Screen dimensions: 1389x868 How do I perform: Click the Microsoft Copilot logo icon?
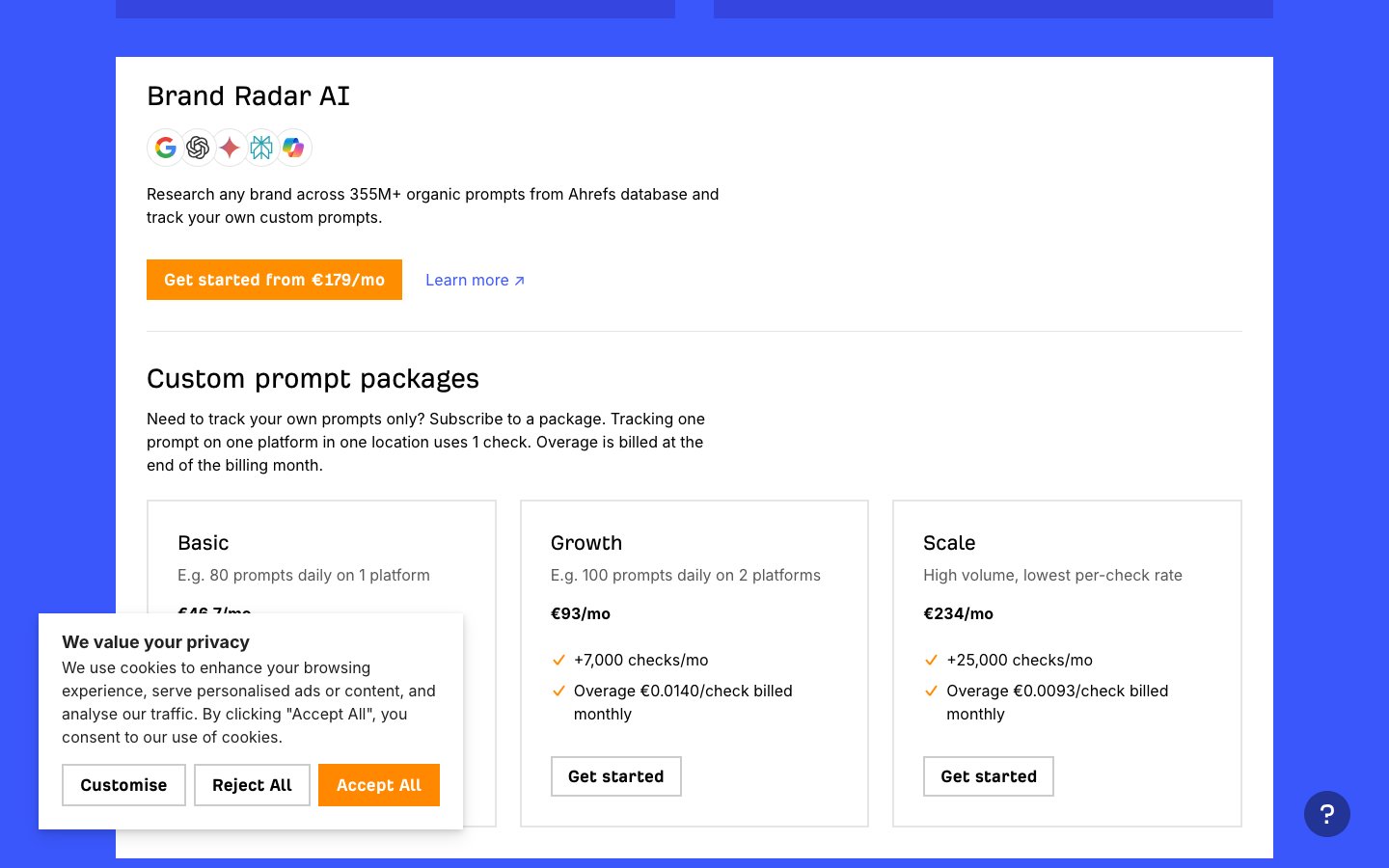point(293,148)
